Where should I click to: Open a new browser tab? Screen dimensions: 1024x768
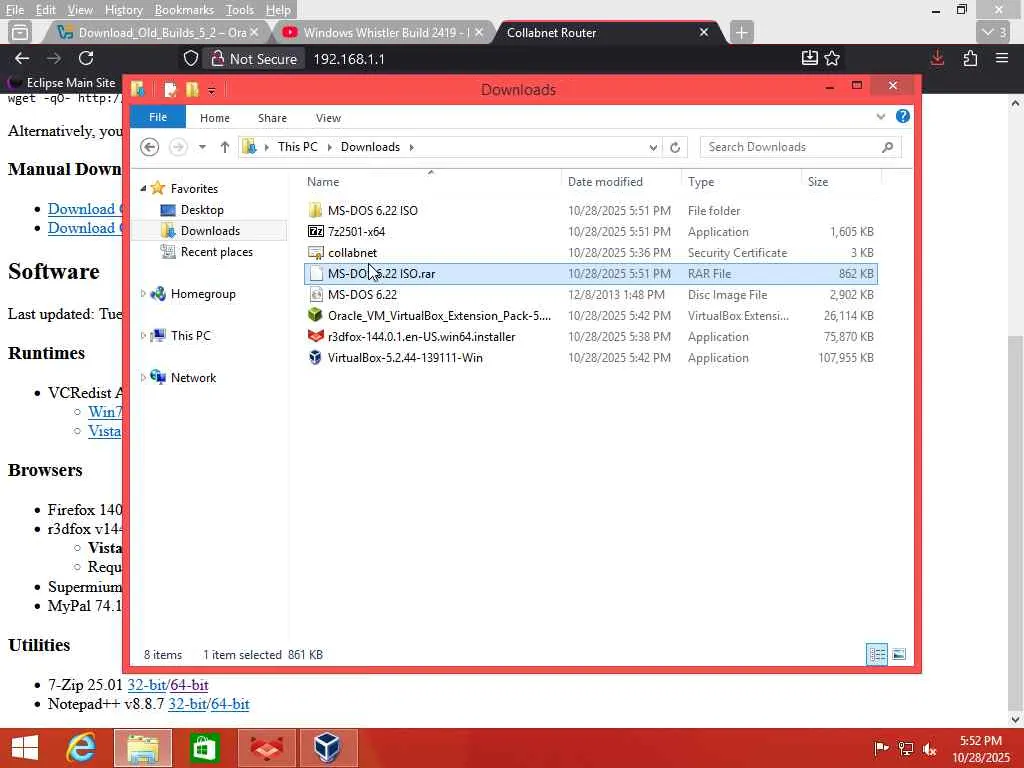(741, 32)
